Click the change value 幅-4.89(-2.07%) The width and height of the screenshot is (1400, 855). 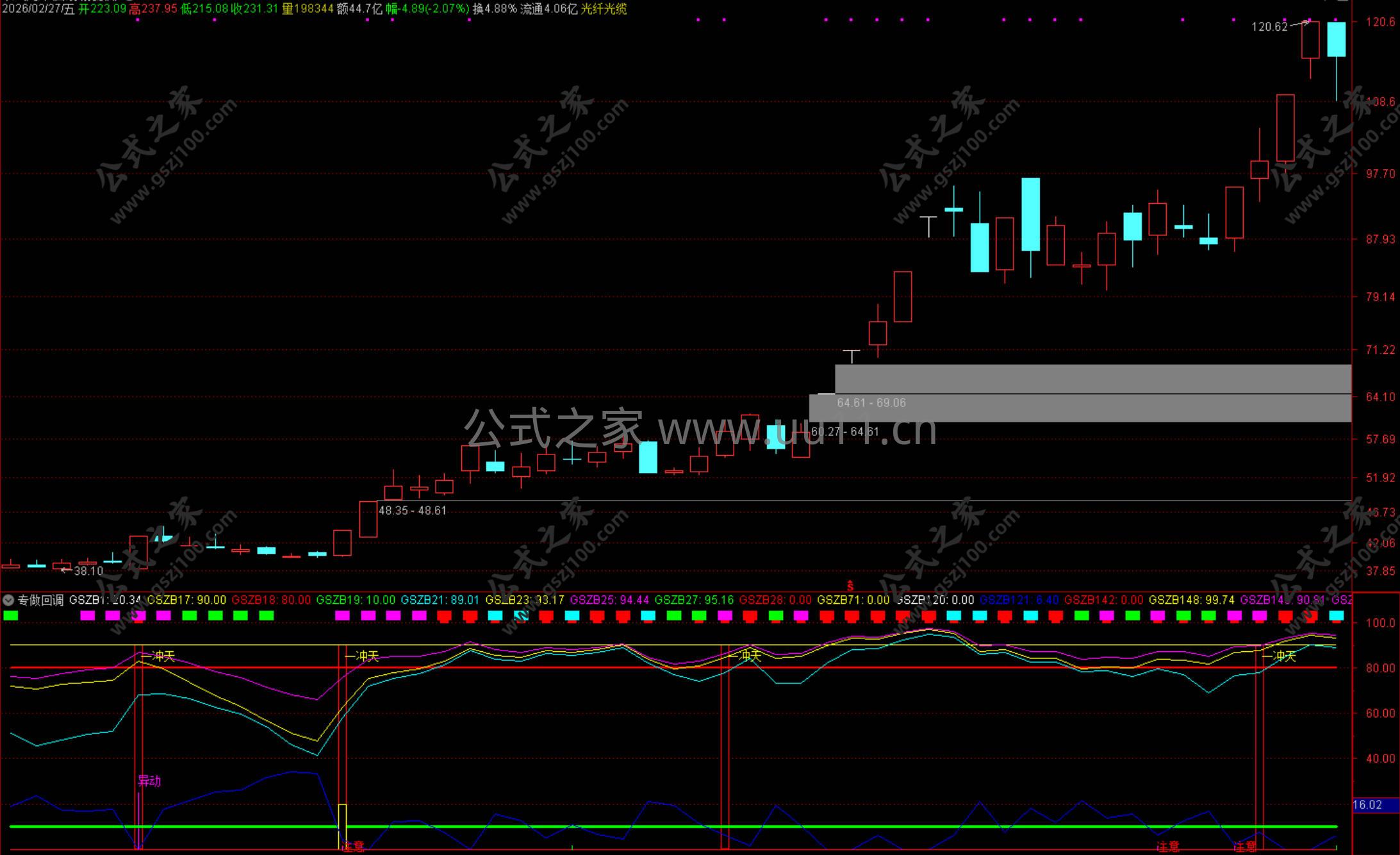pos(427,8)
